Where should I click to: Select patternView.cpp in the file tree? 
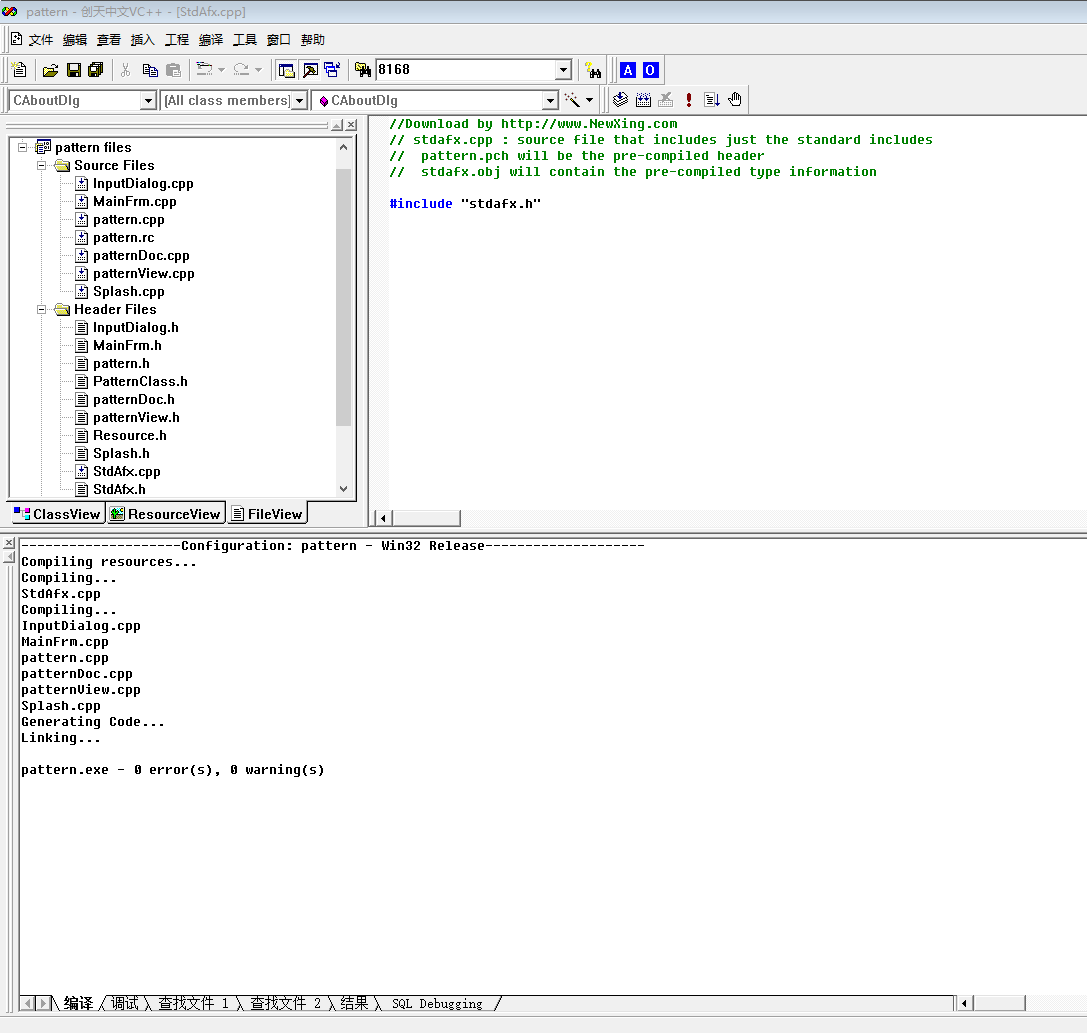(x=143, y=273)
